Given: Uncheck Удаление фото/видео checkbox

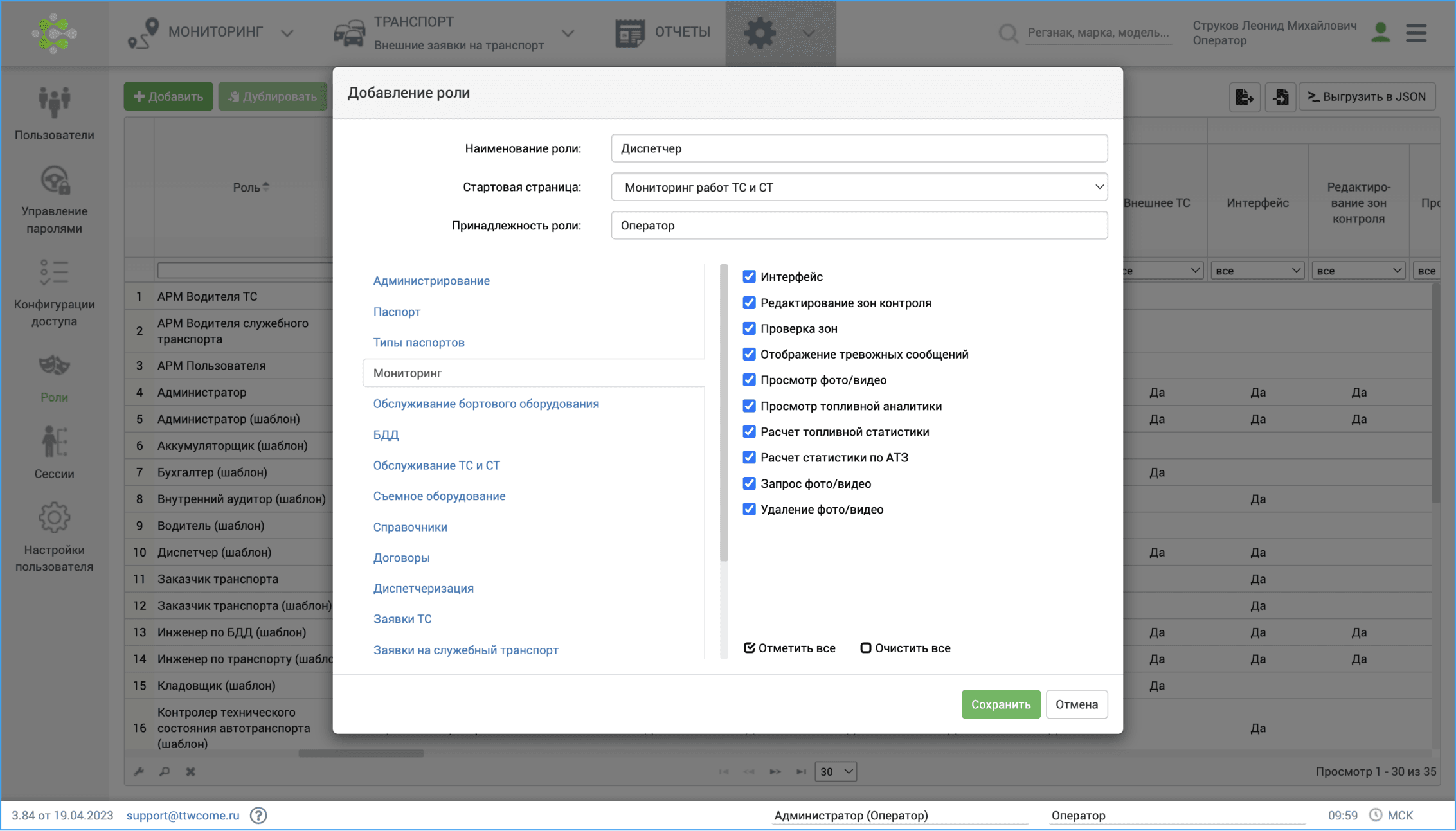Looking at the screenshot, I should [749, 509].
